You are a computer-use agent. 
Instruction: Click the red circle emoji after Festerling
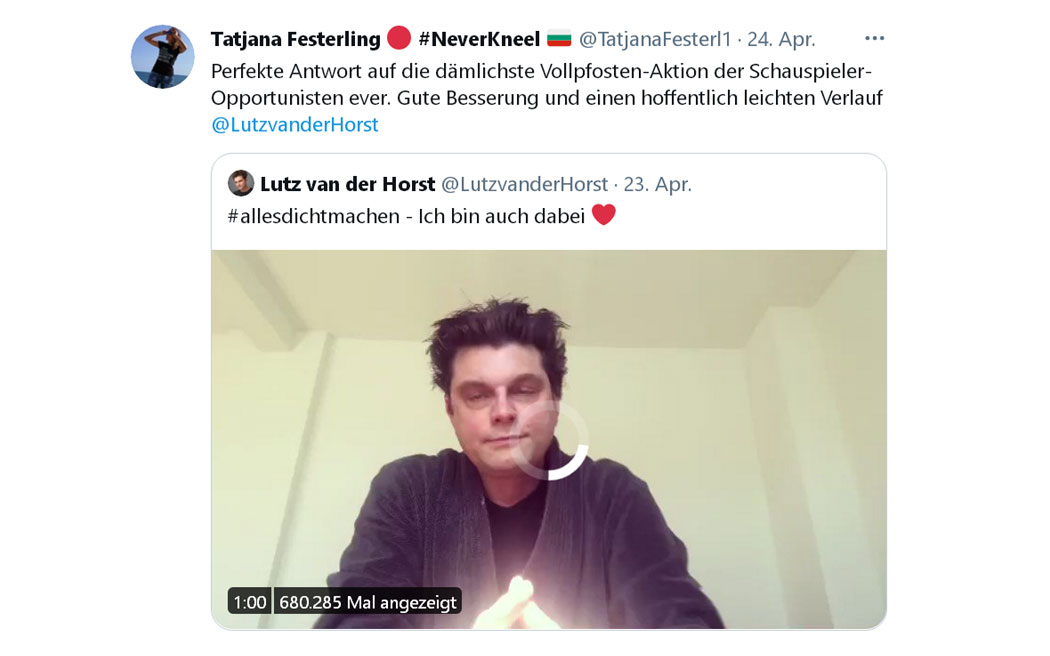pos(399,37)
